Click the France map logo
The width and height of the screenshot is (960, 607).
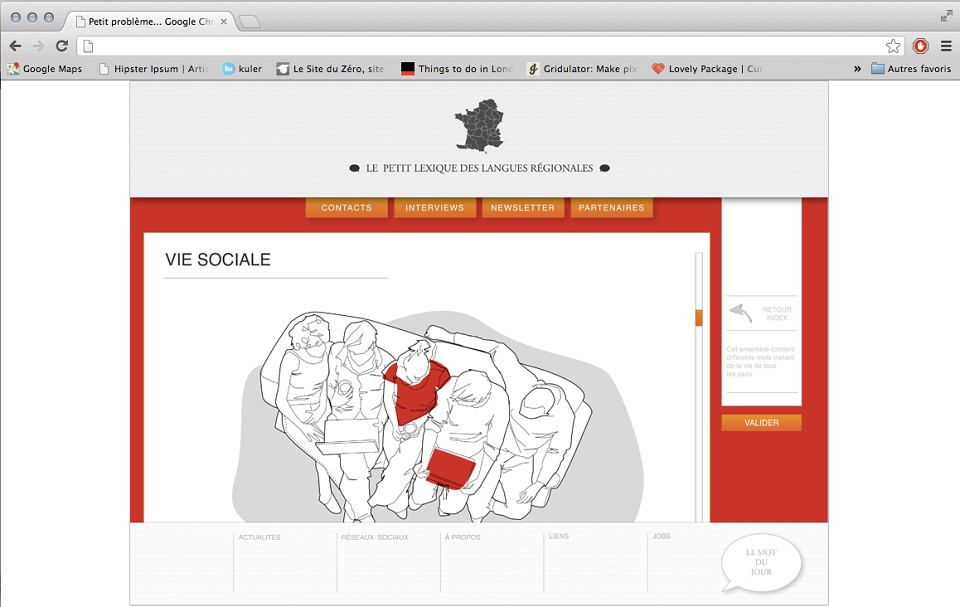point(479,126)
